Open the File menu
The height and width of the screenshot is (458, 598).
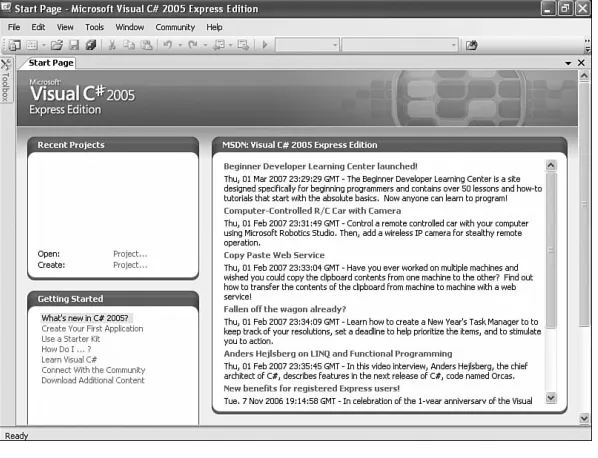pos(14,27)
